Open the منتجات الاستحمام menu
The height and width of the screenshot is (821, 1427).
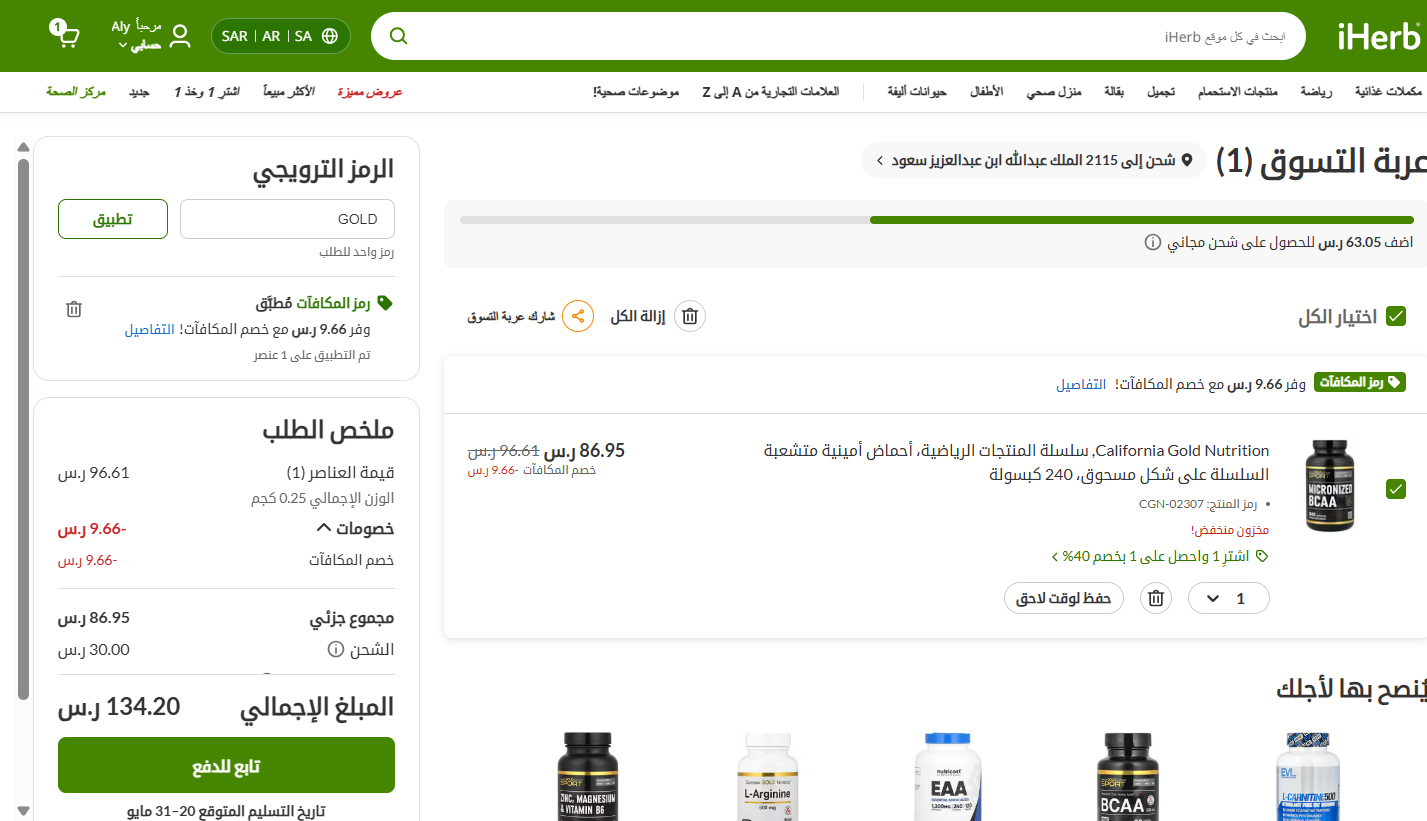(x=1237, y=91)
